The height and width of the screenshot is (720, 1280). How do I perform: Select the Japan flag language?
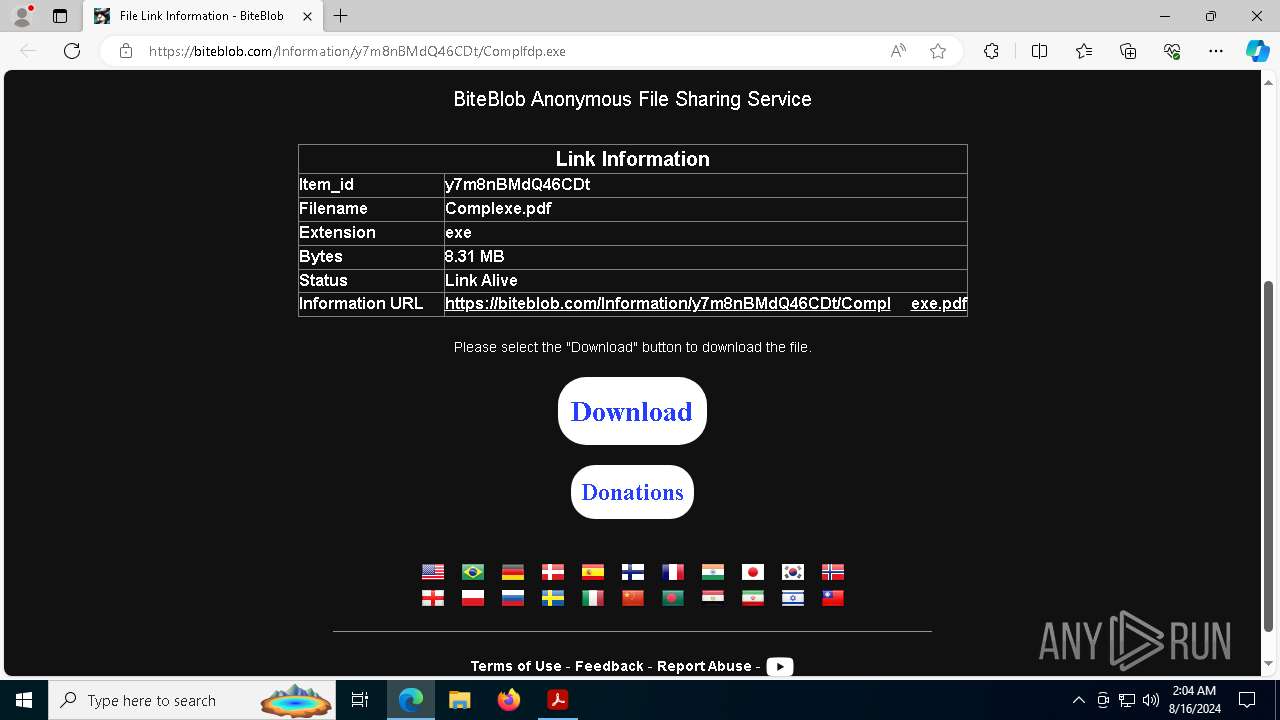pos(753,572)
